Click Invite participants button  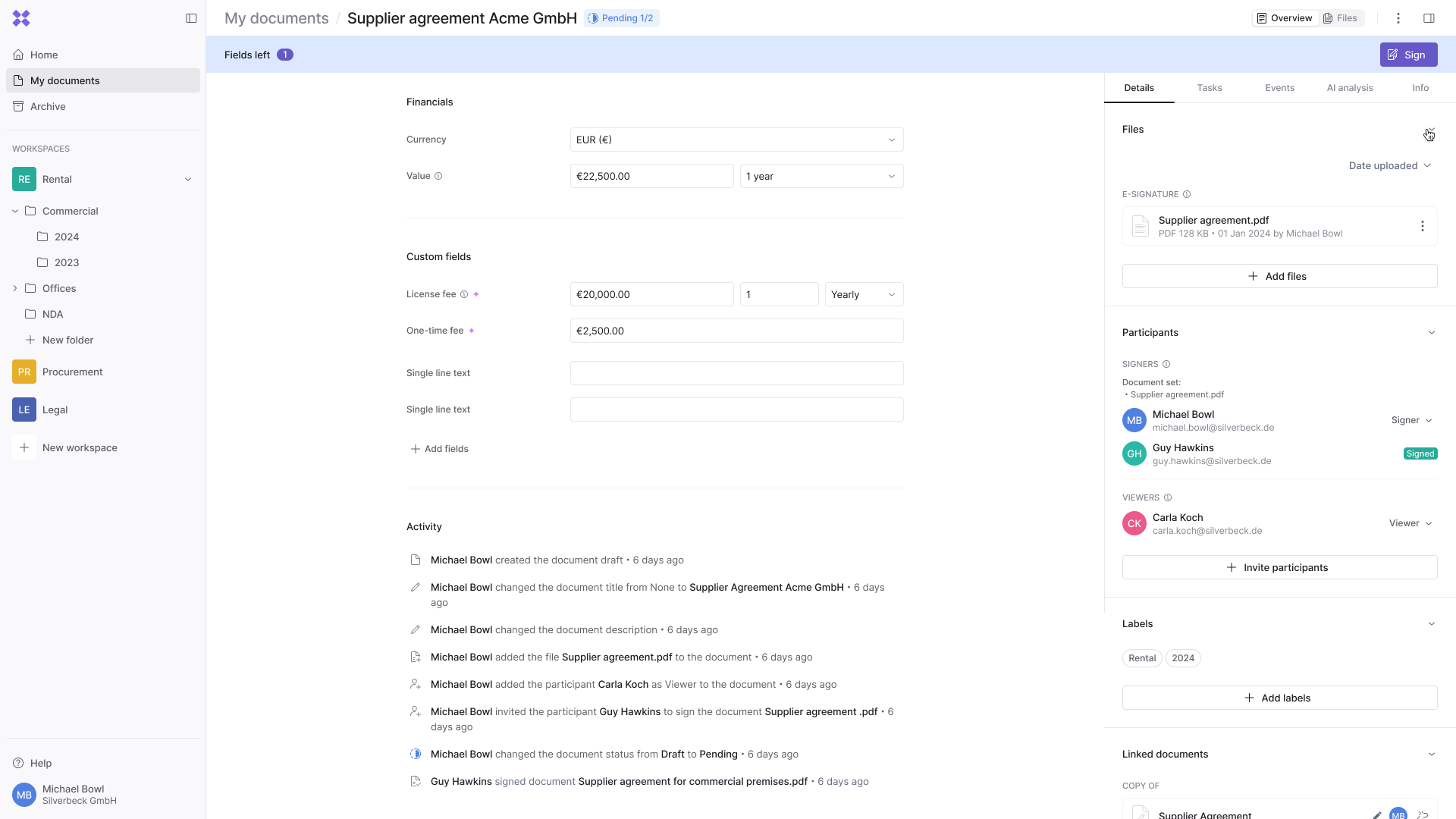(1279, 567)
